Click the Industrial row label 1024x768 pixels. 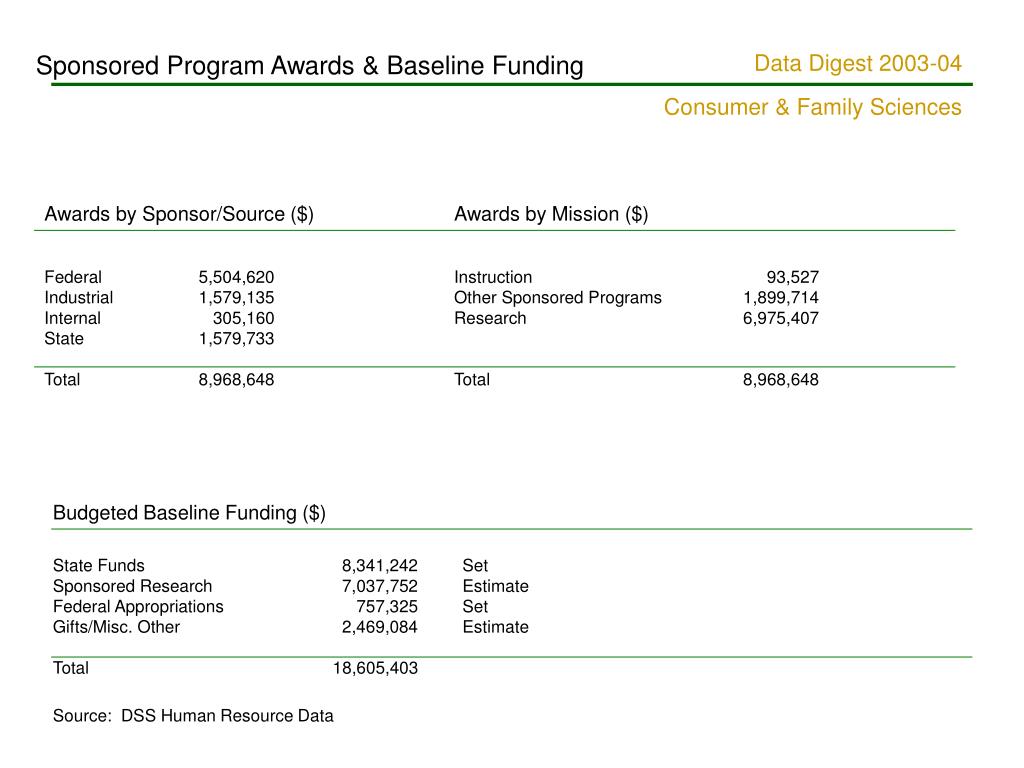tap(78, 298)
